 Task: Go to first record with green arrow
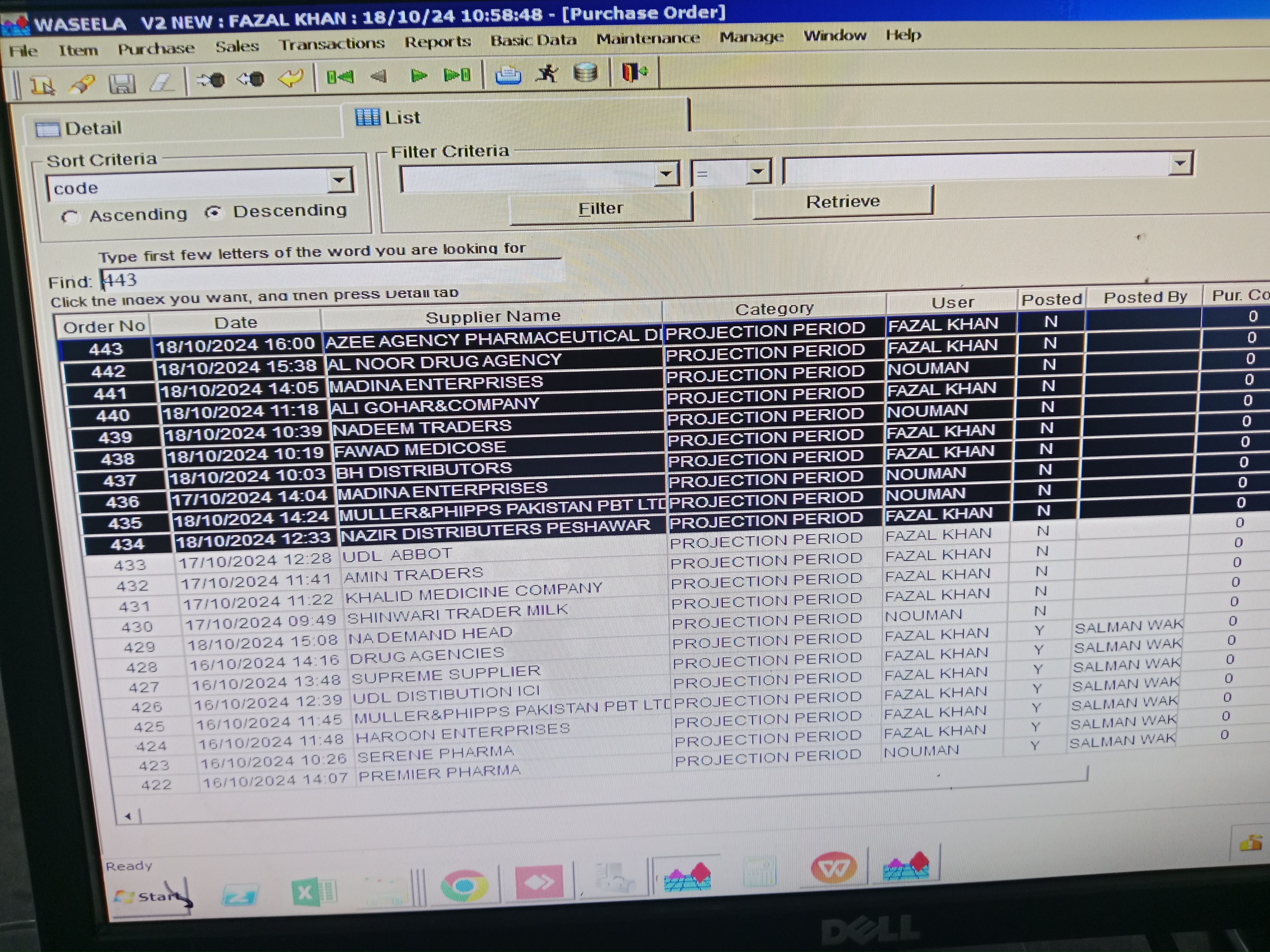340,77
